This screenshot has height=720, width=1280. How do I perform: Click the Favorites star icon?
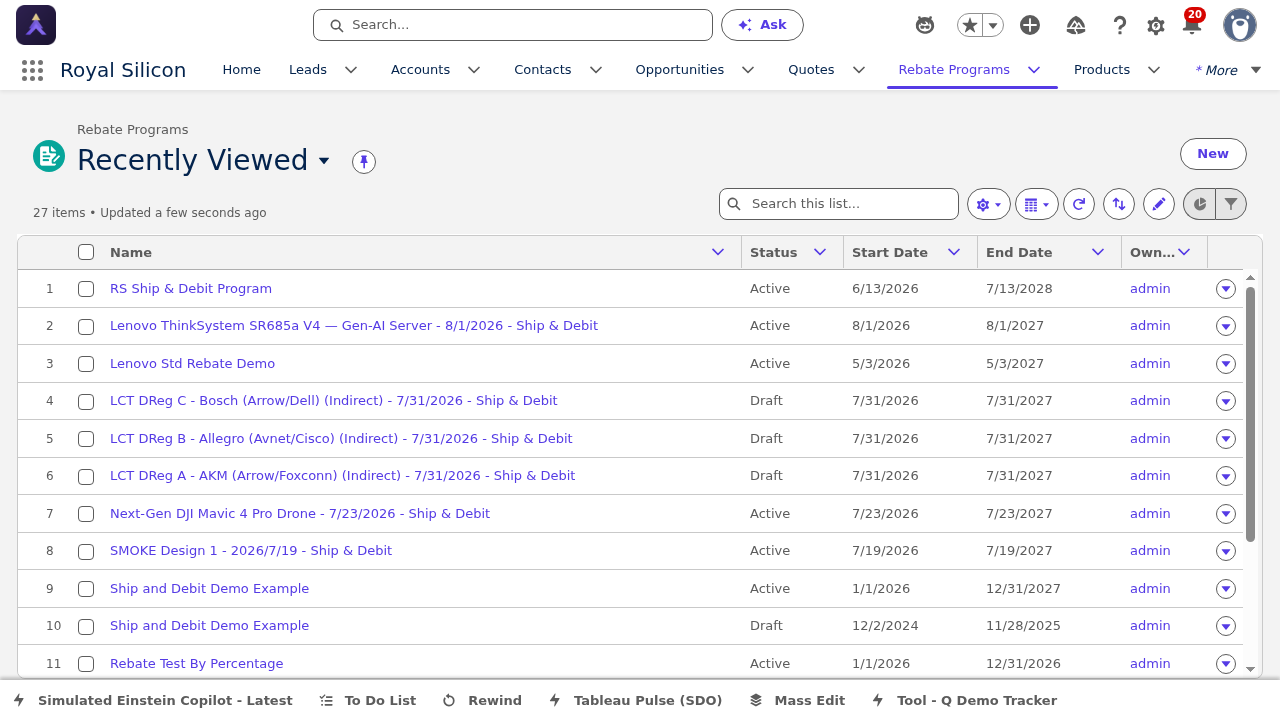[969, 25]
